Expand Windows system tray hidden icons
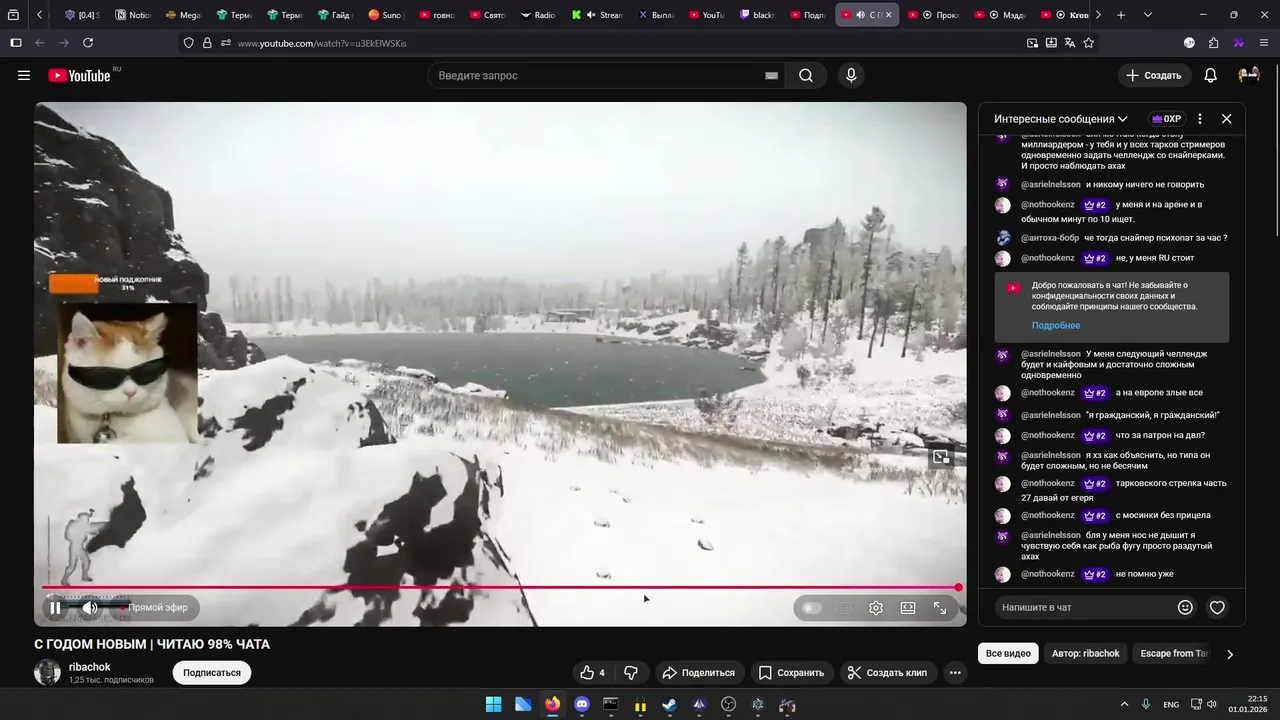Screen dimensions: 1280x720 [1124, 704]
